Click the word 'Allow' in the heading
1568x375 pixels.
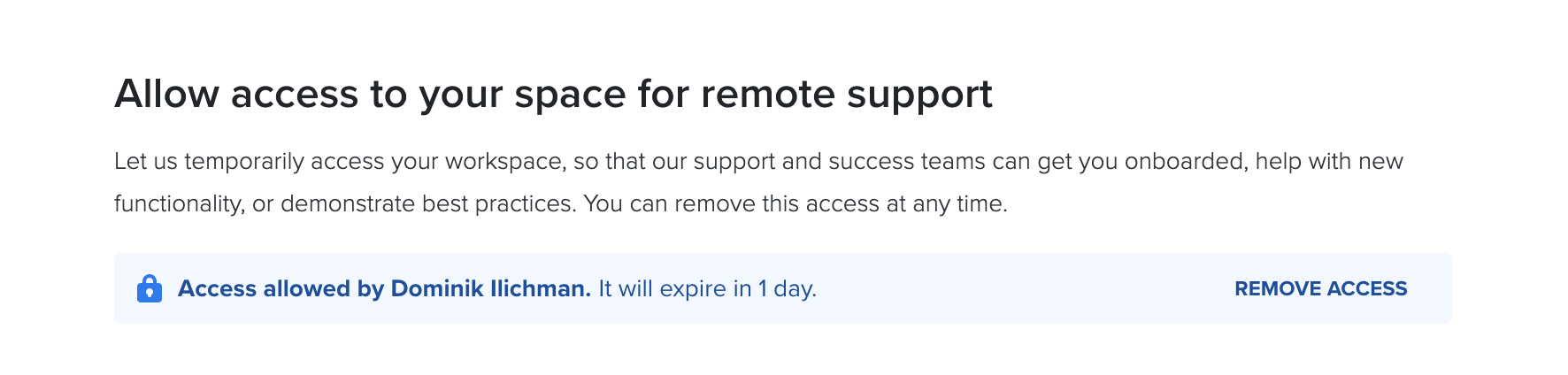pyautogui.click(x=167, y=94)
